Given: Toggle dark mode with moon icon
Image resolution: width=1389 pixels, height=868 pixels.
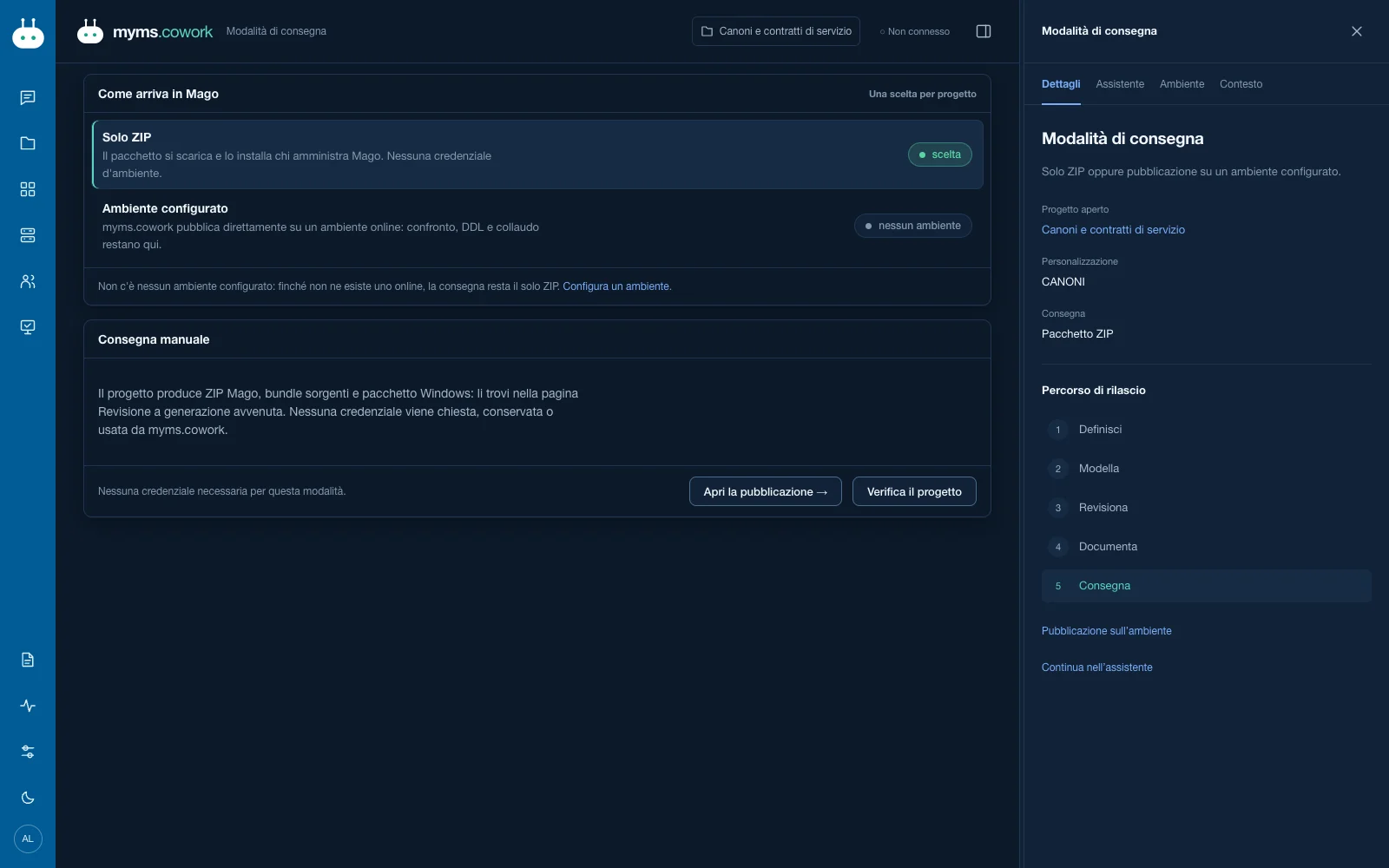Looking at the screenshot, I should click(28, 798).
